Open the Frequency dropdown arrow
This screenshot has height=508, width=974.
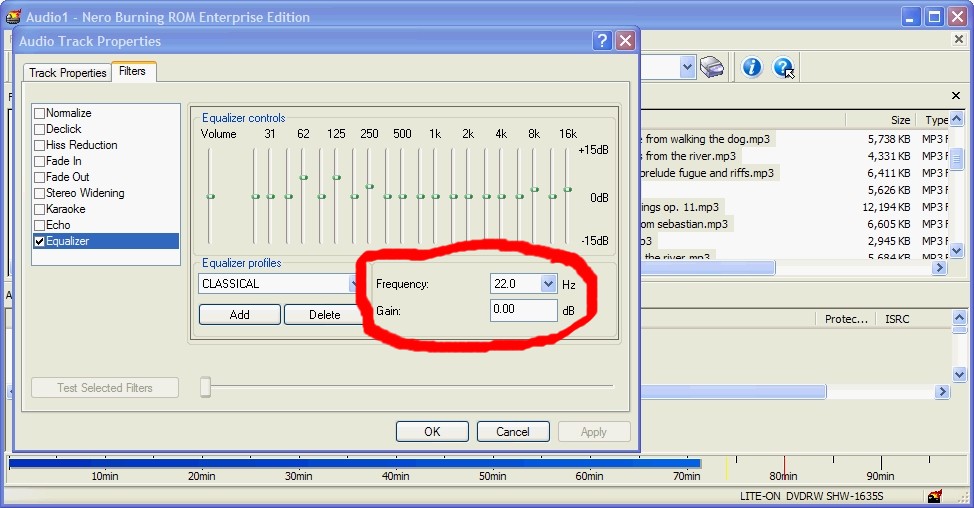(x=548, y=284)
